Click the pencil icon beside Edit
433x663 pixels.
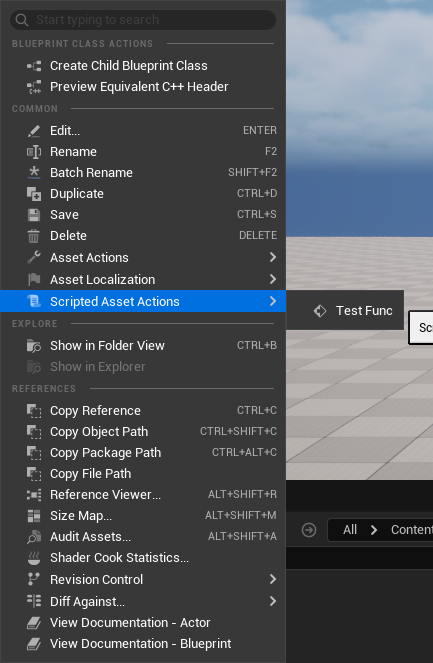pyautogui.click(x=34, y=131)
